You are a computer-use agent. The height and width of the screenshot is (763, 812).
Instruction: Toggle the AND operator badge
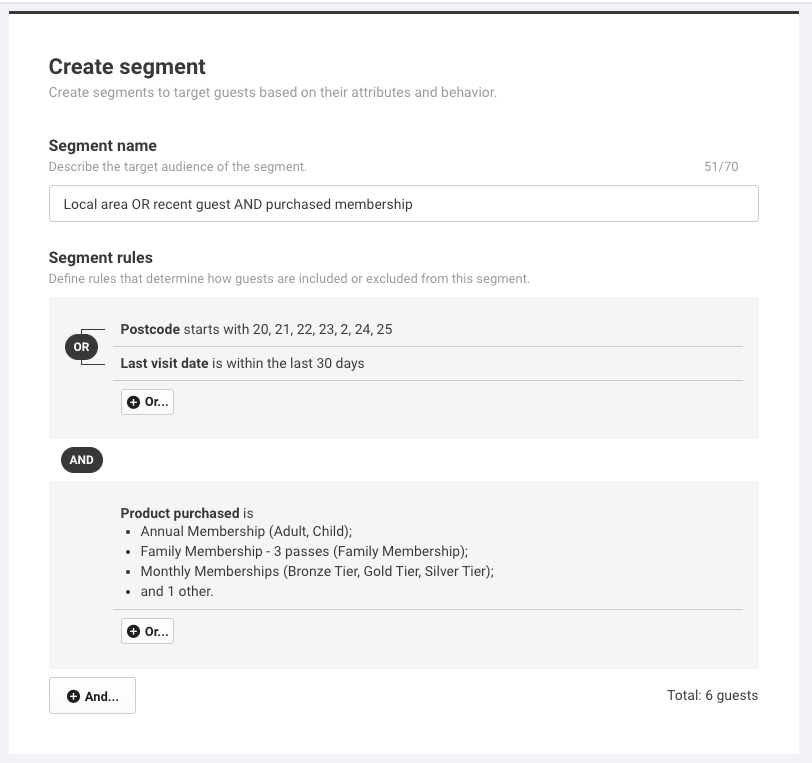tap(82, 460)
